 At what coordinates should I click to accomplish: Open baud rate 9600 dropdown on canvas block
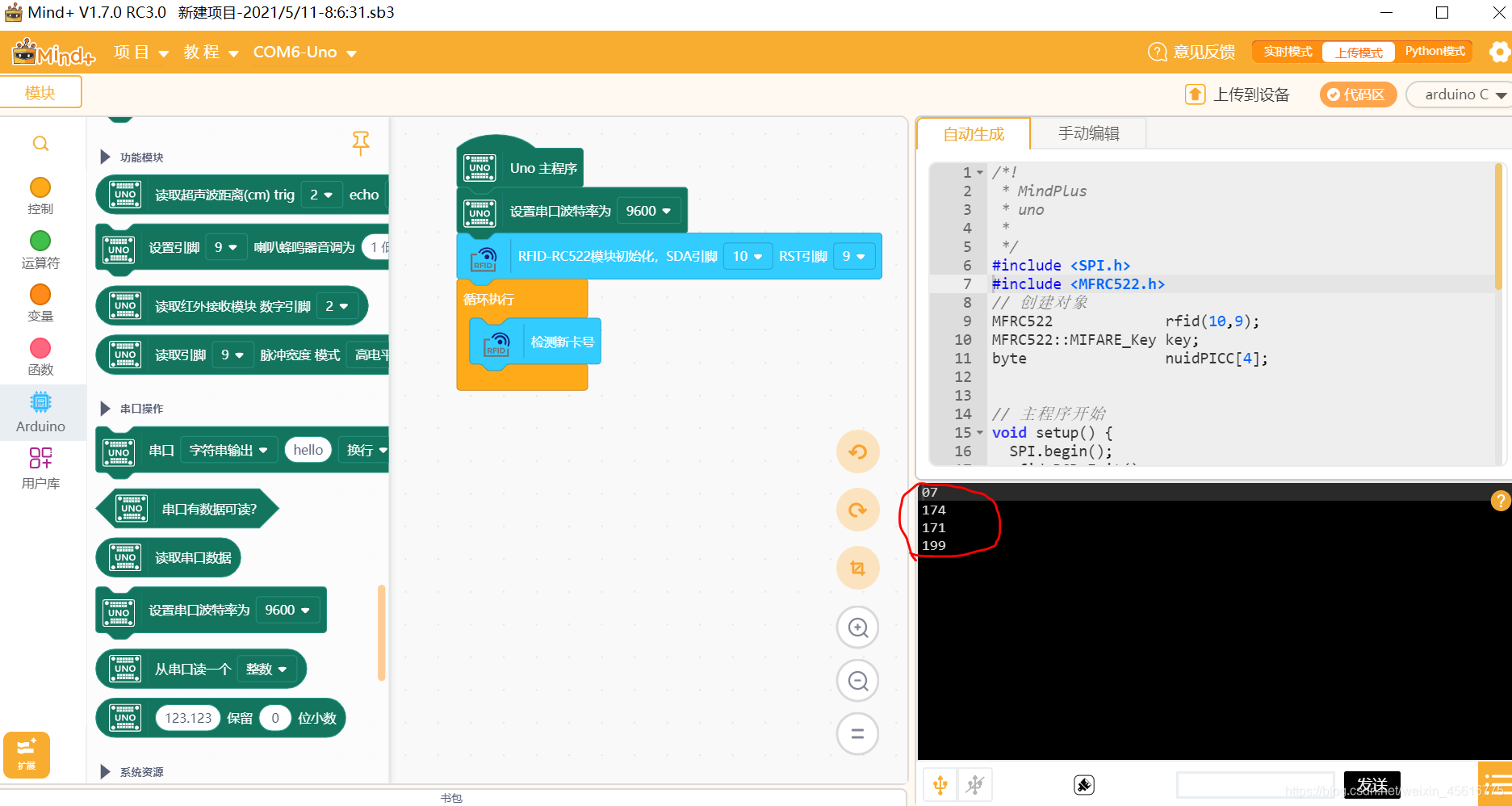tap(648, 211)
